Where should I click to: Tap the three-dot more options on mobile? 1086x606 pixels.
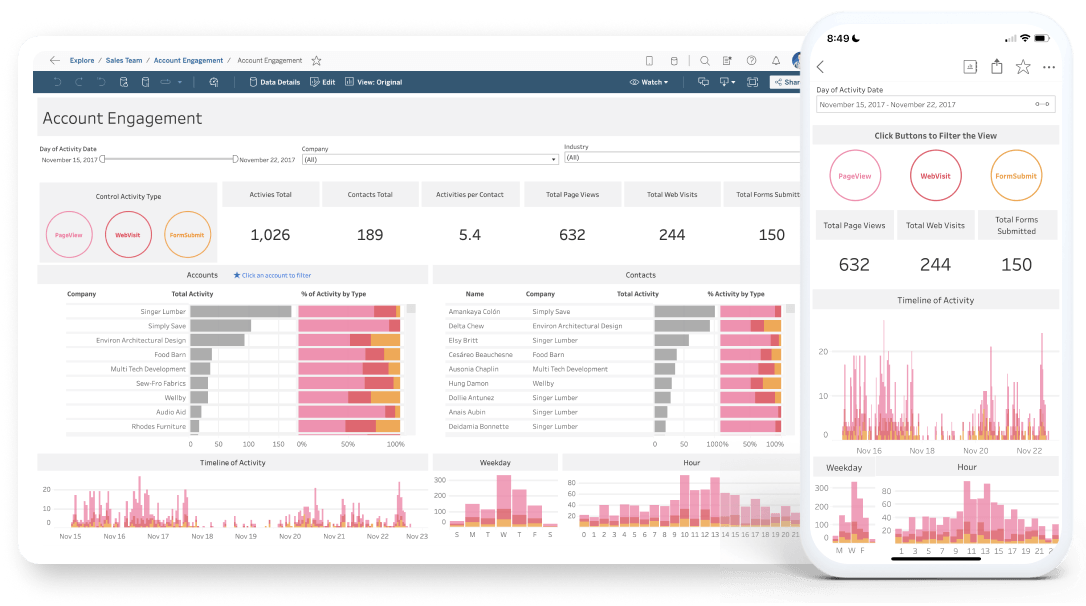click(1049, 67)
